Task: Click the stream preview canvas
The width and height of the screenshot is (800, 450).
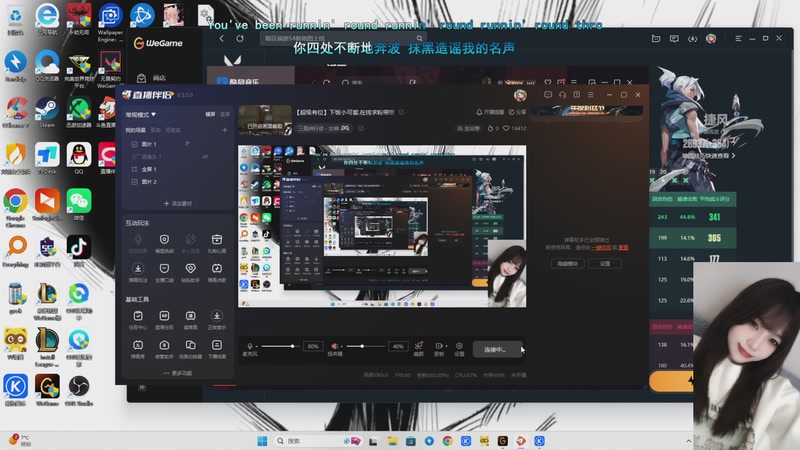Action: (x=382, y=227)
